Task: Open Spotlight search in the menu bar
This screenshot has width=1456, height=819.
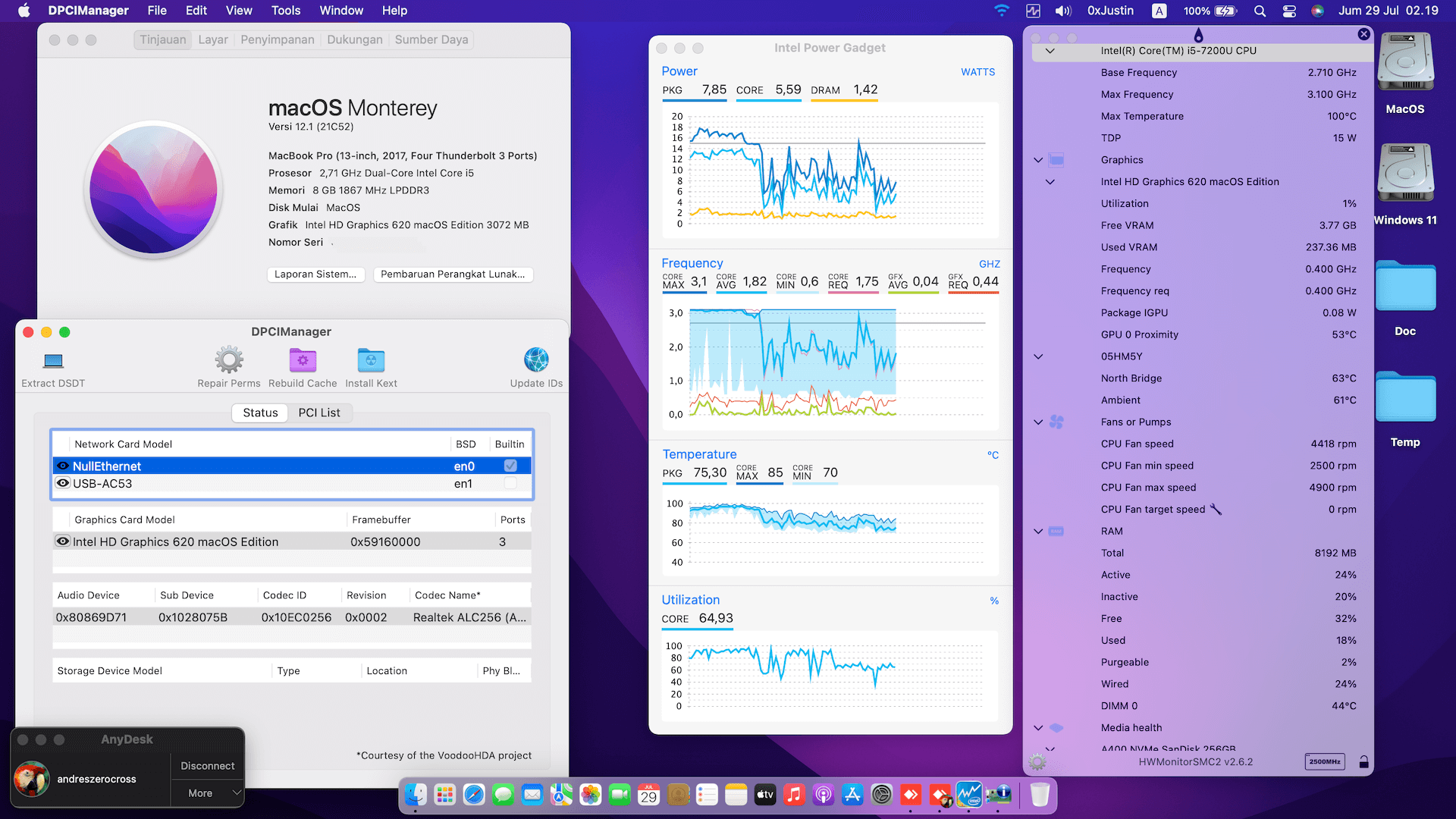Action: point(1260,11)
